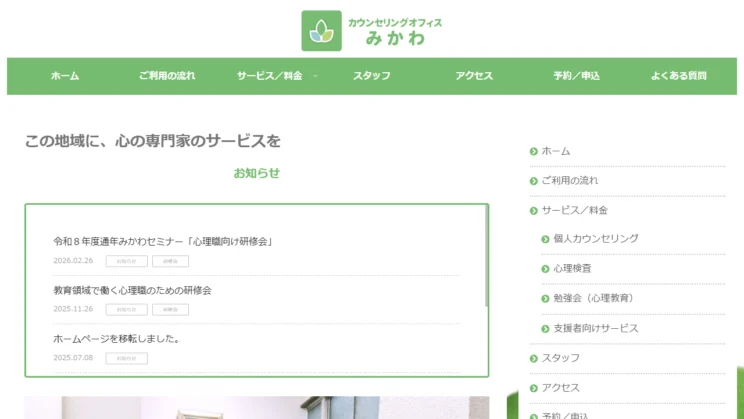Click the arrow icon beside 心理検査
The image size is (744, 419).
[x=545, y=269]
